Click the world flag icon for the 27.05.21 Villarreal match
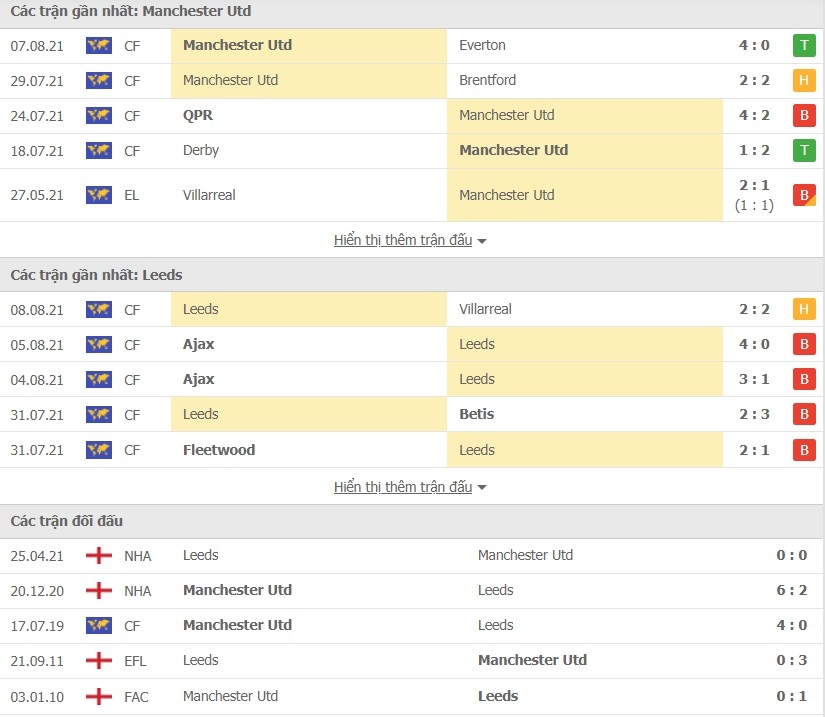The image size is (825, 717). point(99,195)
